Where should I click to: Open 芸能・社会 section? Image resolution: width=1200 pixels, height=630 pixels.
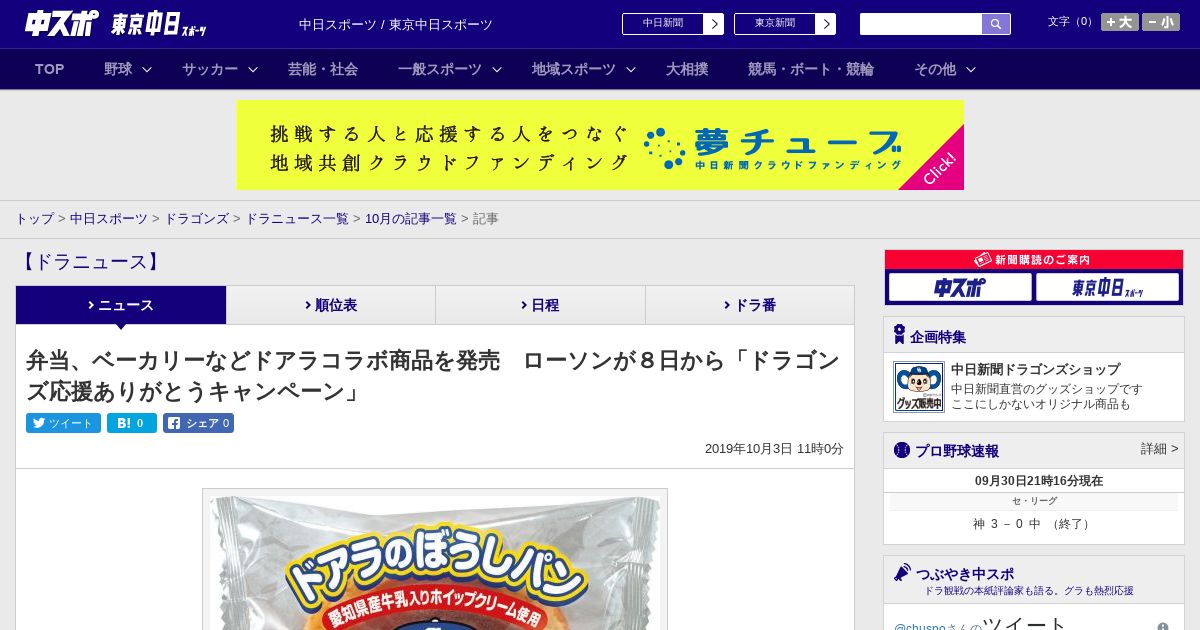coord(323,69)
